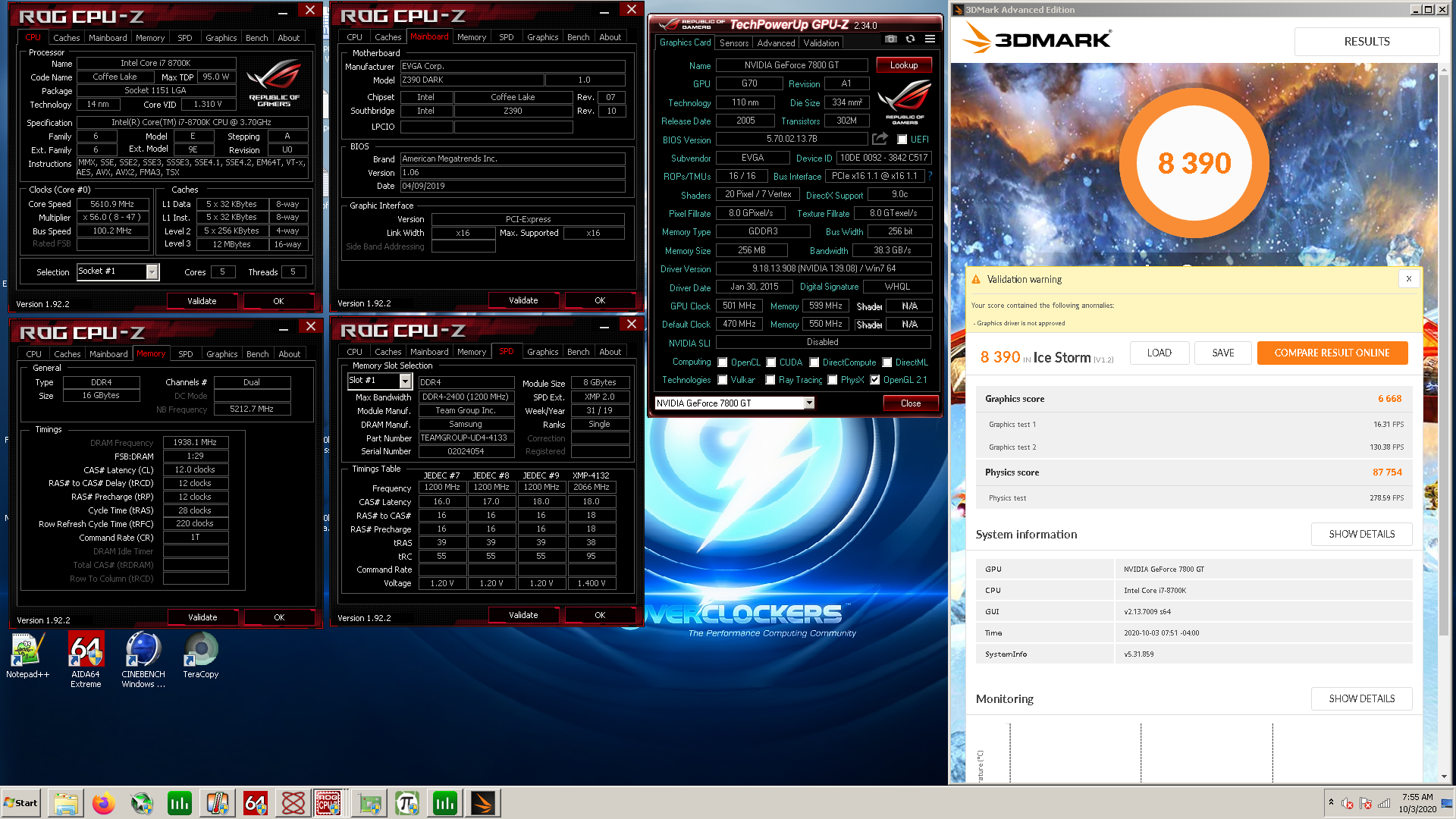Click the Super Pi taskbar icon
Image resolution: width=1456 pixels, height=819 pixels.
click(x=407, y=803)
